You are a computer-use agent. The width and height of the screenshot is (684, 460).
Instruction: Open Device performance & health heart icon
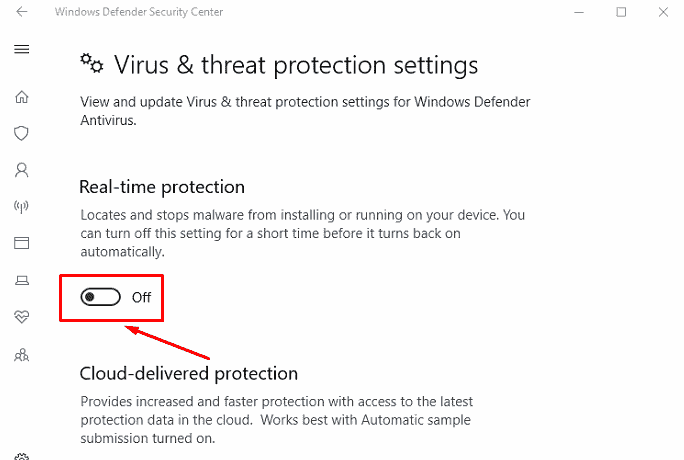(21, 317)
